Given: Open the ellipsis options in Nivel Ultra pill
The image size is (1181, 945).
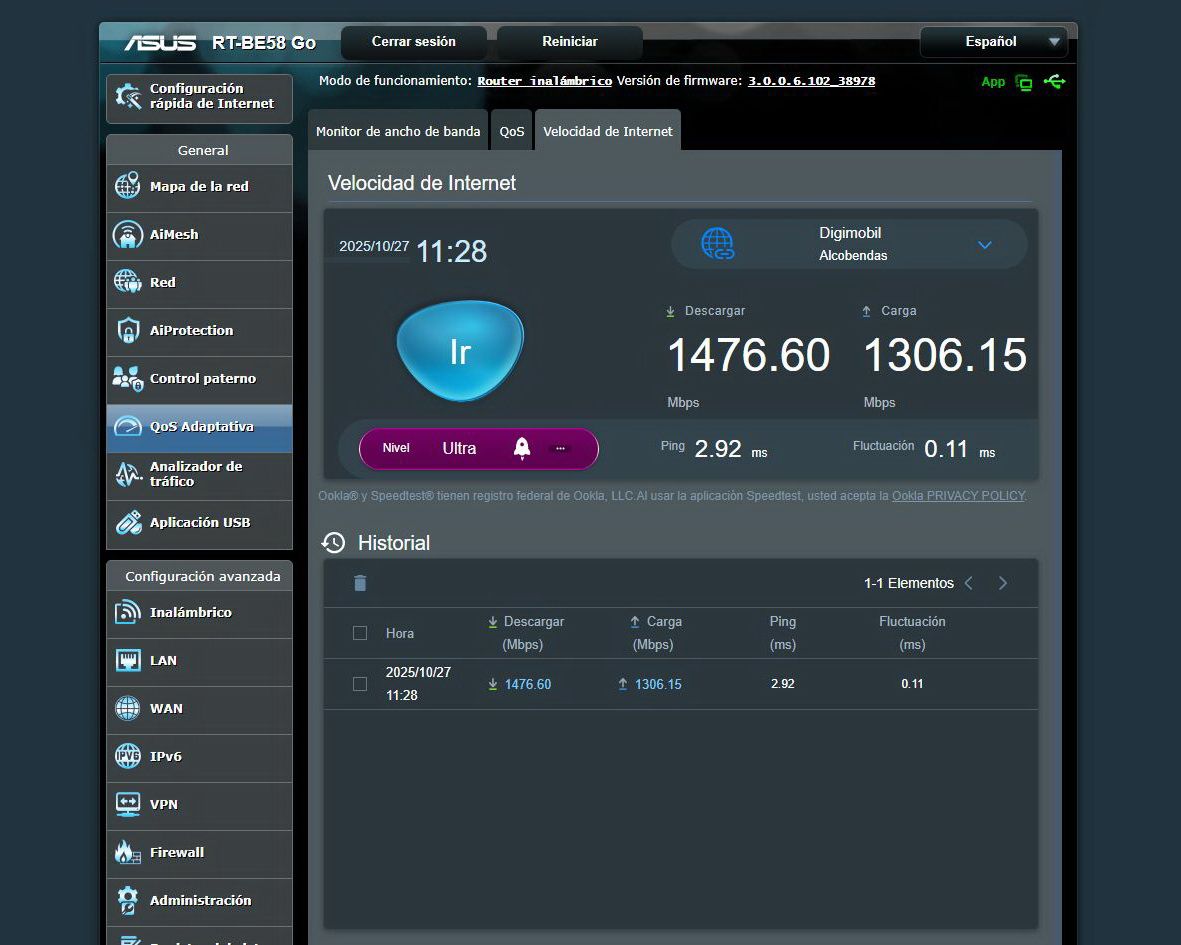Looking at the screenshot, I should tap(560, 448).
